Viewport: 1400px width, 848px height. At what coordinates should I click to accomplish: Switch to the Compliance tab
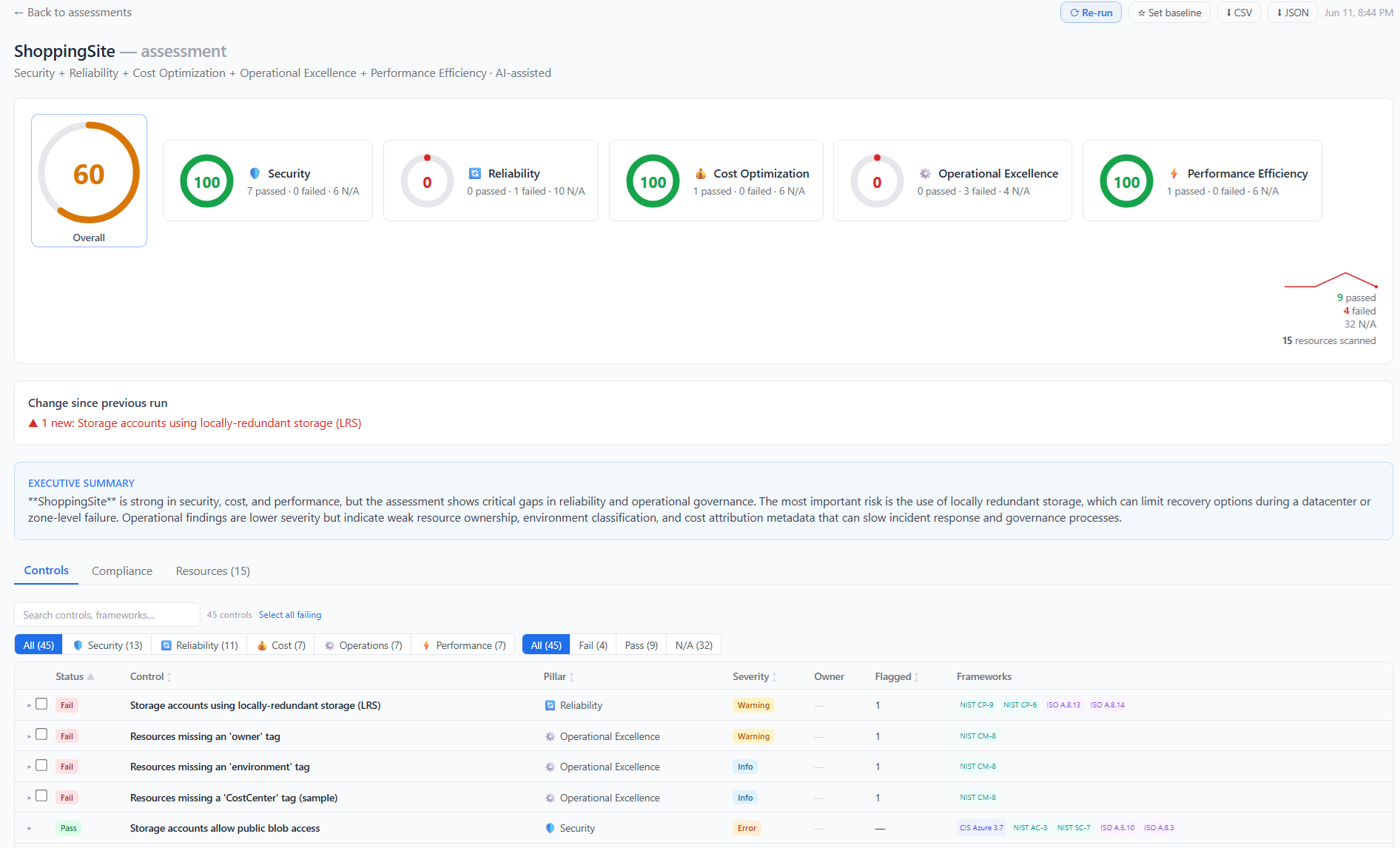pos(122,571)
